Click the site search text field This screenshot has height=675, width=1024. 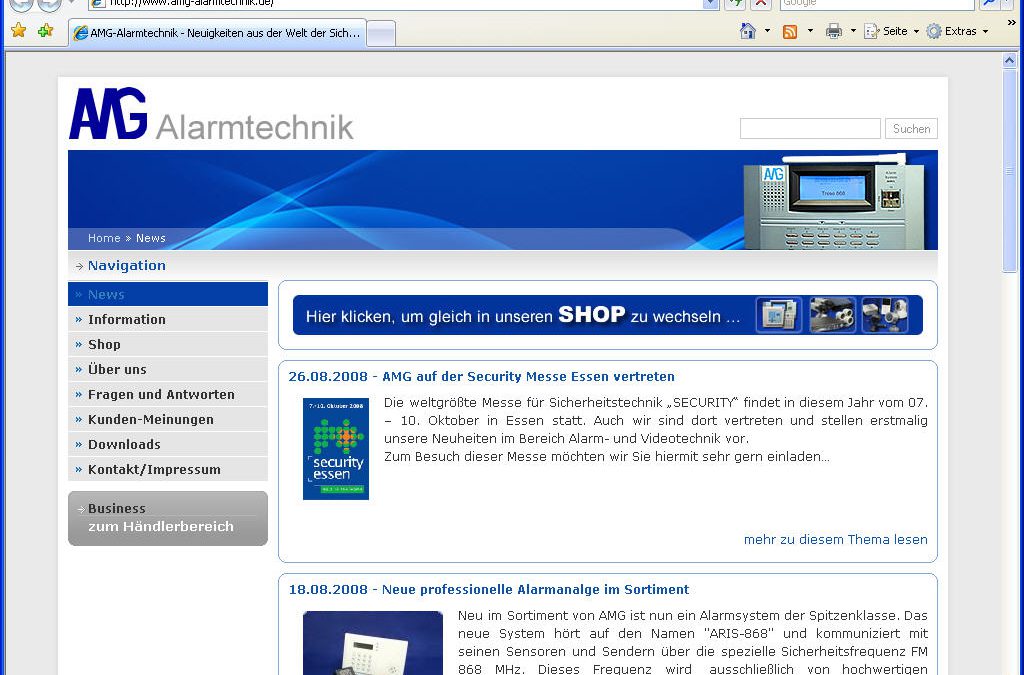point(809,128)
